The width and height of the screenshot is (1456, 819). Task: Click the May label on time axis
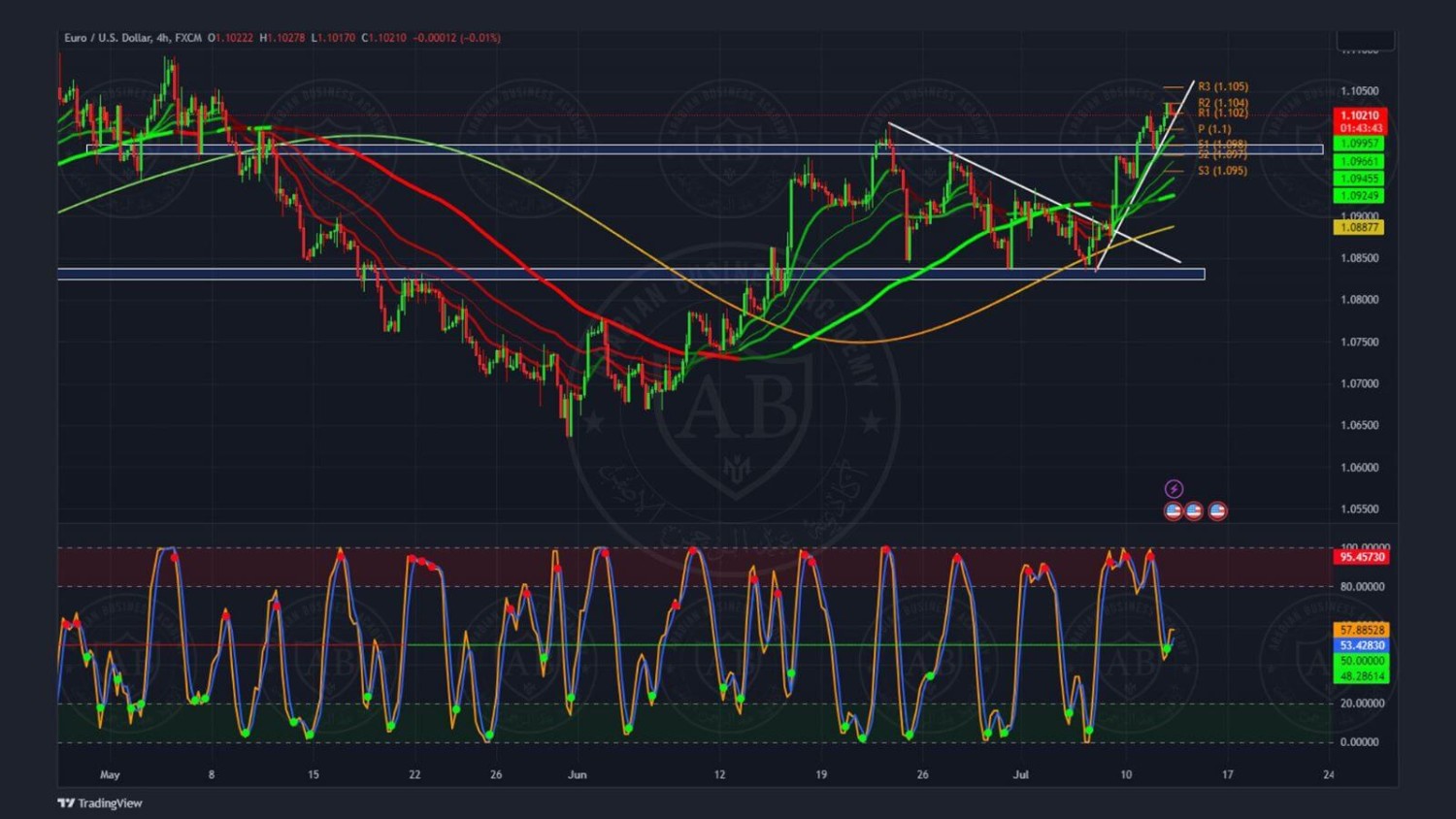click(110, 774)
